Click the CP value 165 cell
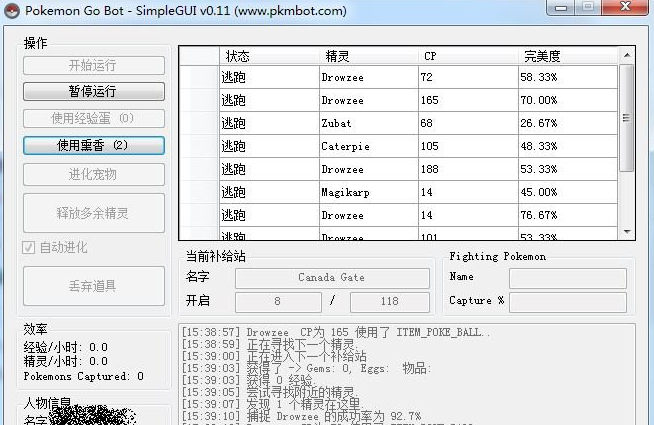This screenshot has height=425, width=654. 468,100
